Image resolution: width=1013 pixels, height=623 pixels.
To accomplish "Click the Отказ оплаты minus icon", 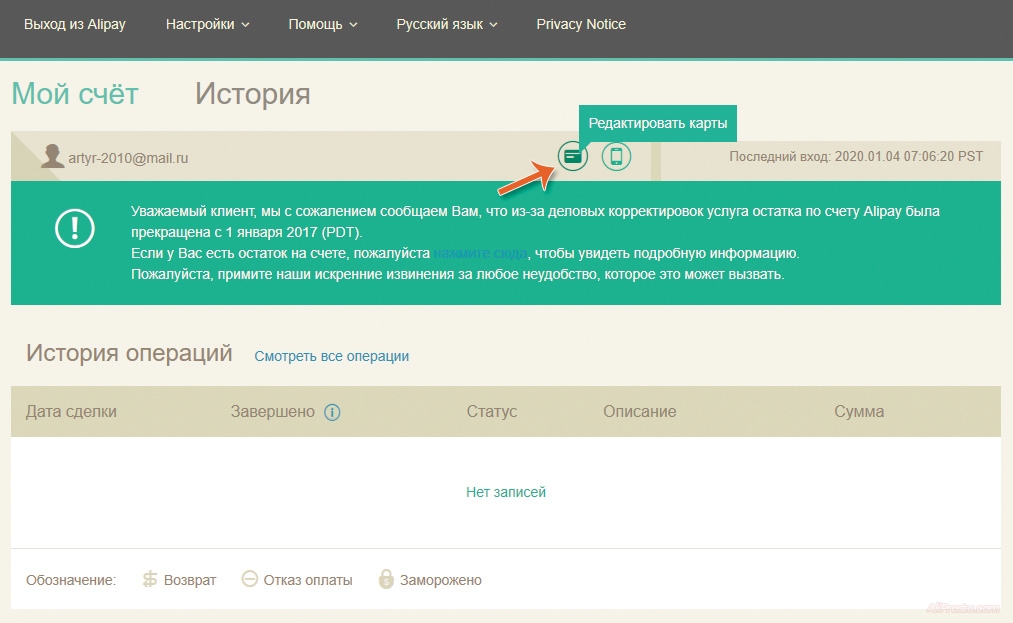I will [250, 579].
